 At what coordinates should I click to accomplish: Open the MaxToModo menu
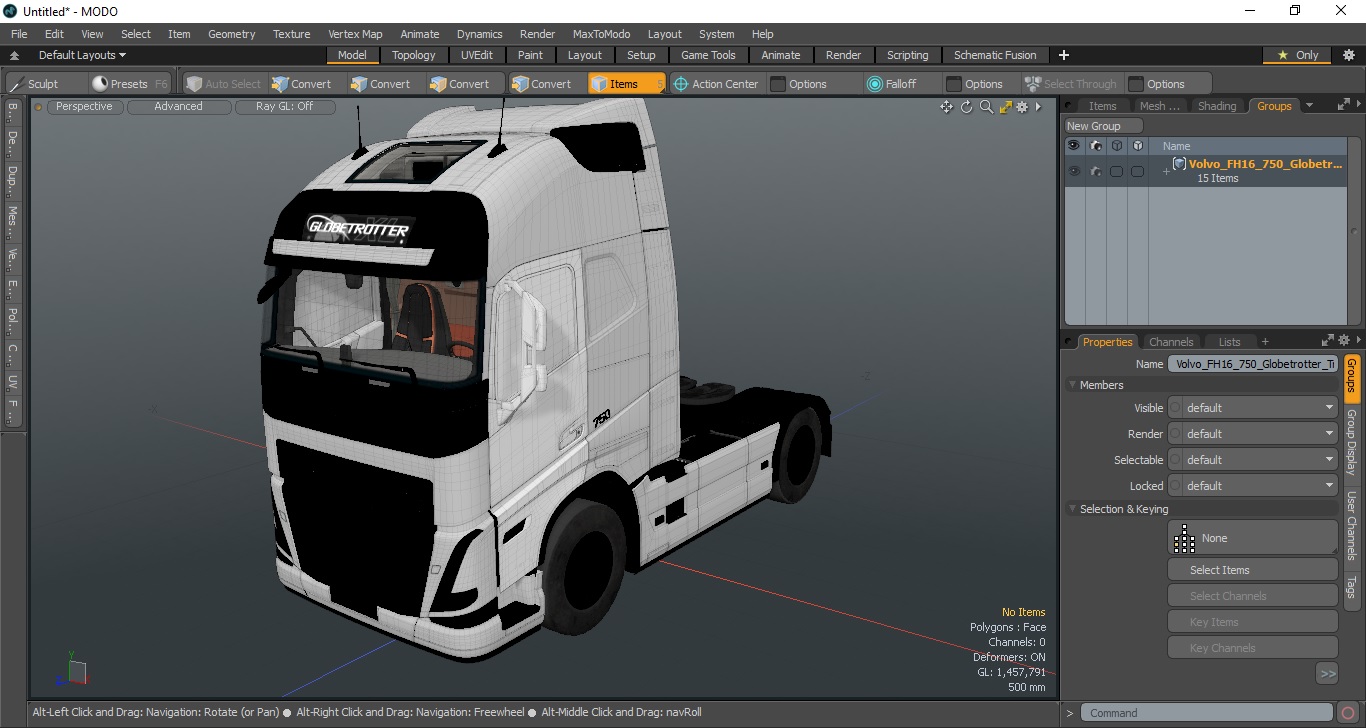(x=601, y=34)
